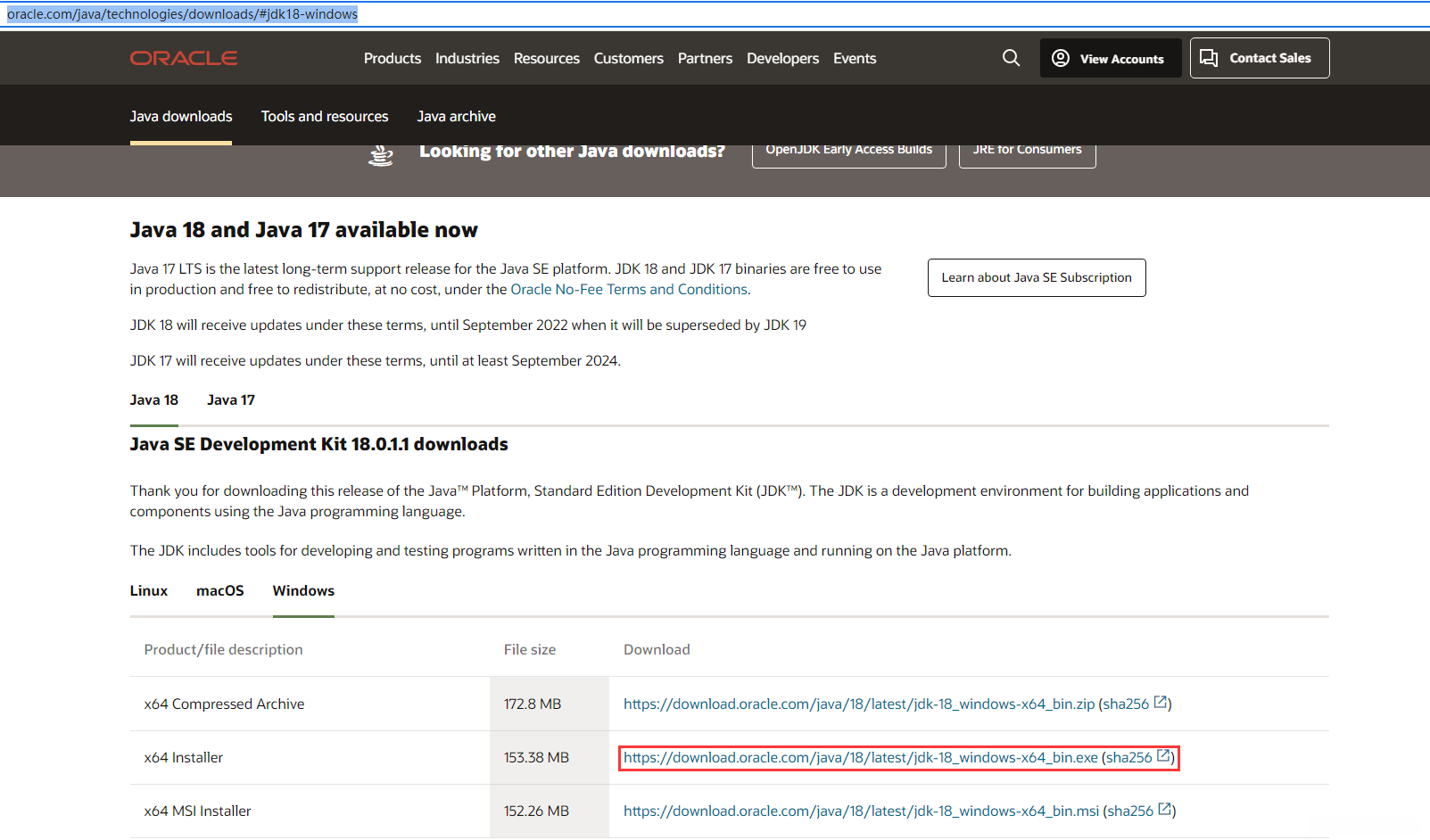The height and width of the screenshot is (840, 1430).
Task: Download the jdk-18 windows-x64 zip archive link
Action: point(859,704)
